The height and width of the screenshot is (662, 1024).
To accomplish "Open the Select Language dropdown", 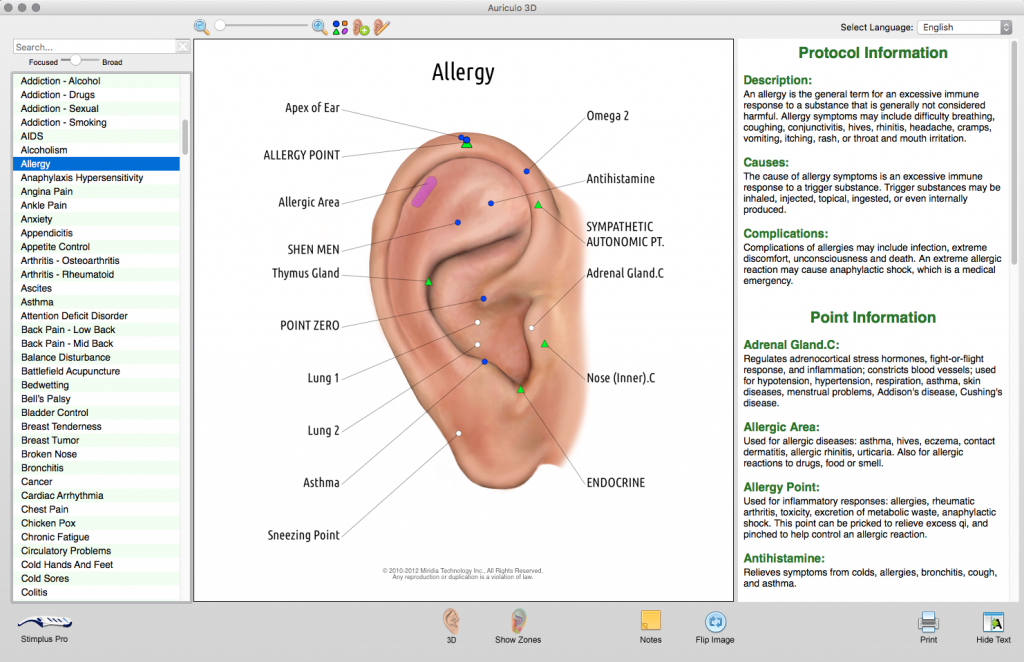I will pyautogui.click(x=964, y=27).
